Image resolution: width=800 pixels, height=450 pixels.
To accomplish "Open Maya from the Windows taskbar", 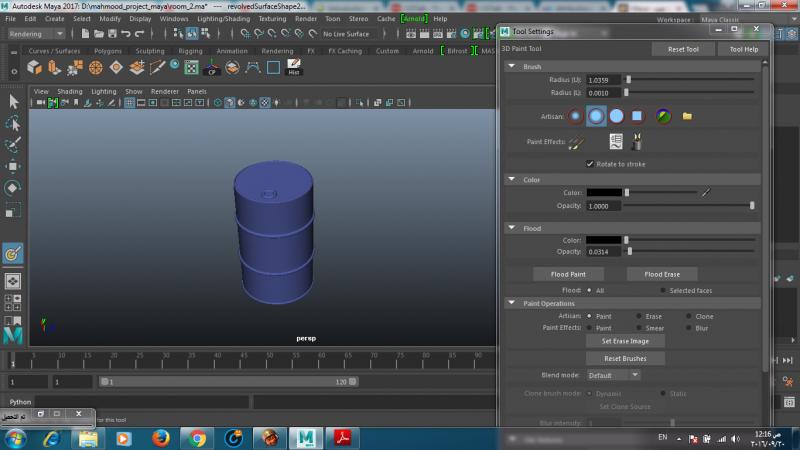I will (306, 438).
